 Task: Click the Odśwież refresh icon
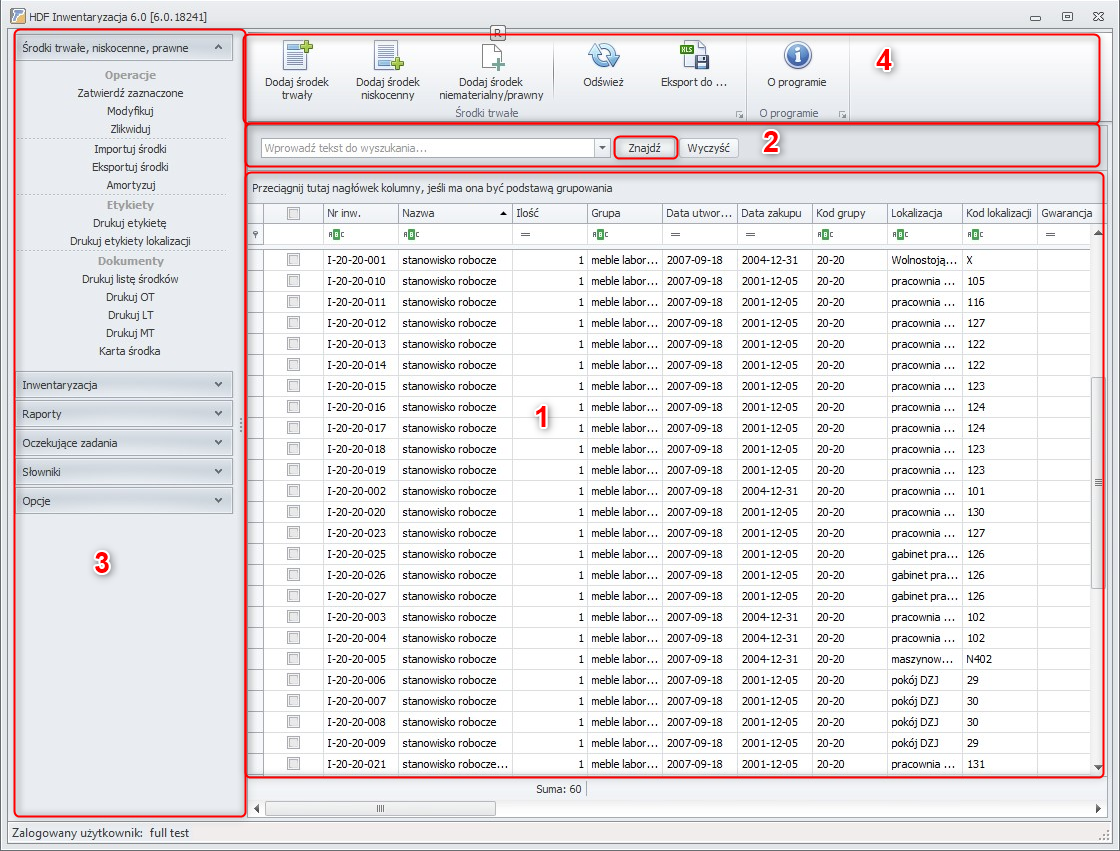click(x=603, y=56)
